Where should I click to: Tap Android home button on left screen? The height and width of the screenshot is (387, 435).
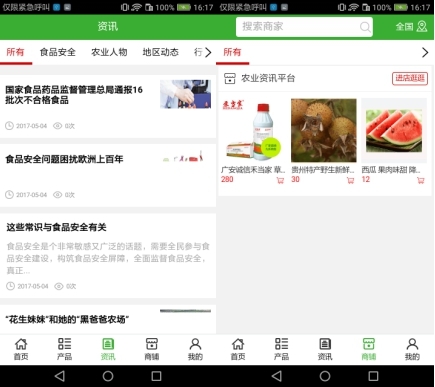click(108, 376)
